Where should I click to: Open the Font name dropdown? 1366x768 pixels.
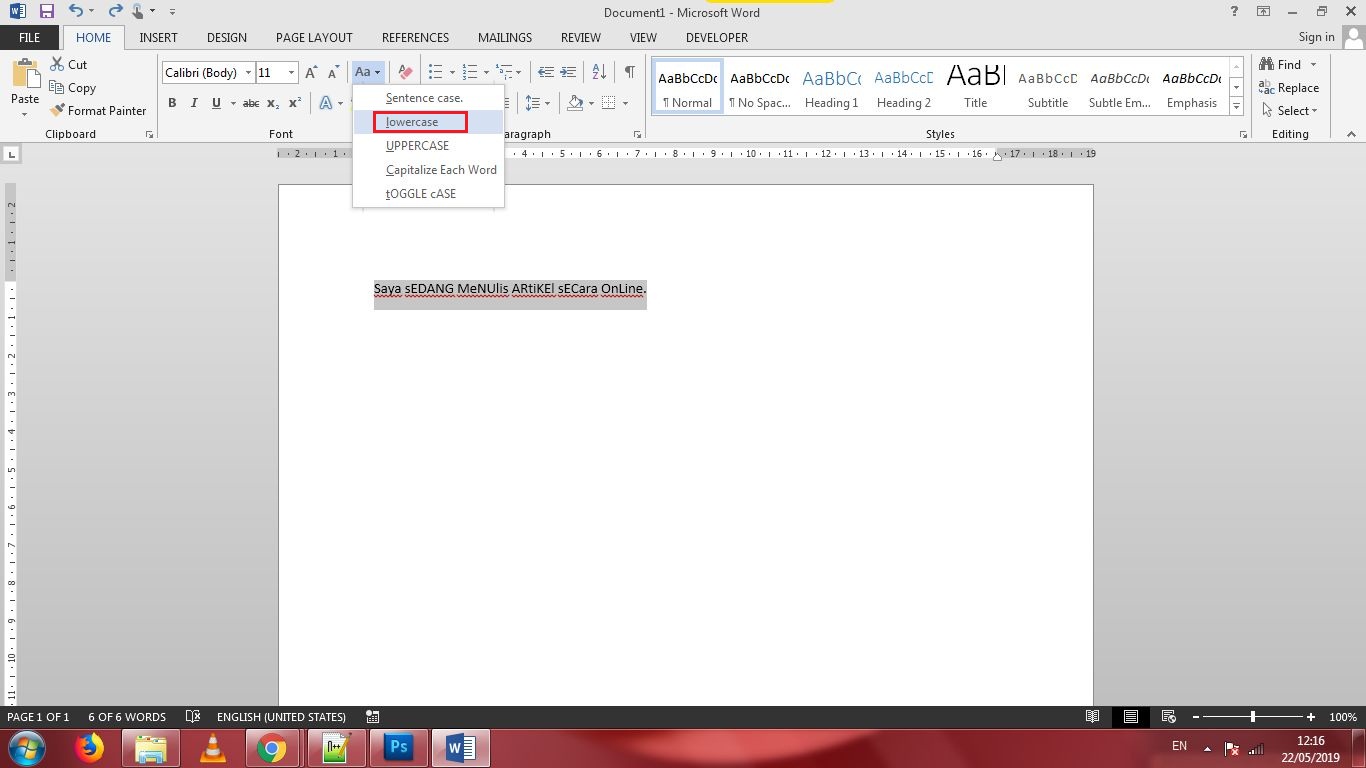point(248,72)
